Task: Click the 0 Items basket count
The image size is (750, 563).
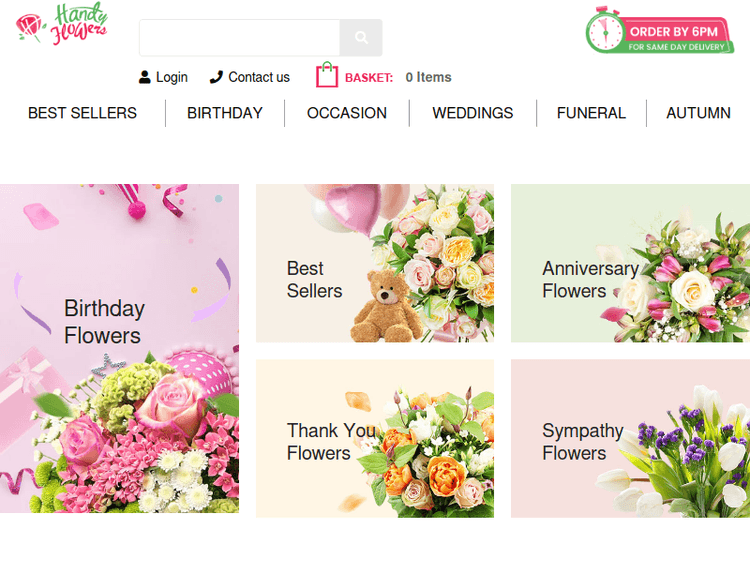Action: point(429,77)
